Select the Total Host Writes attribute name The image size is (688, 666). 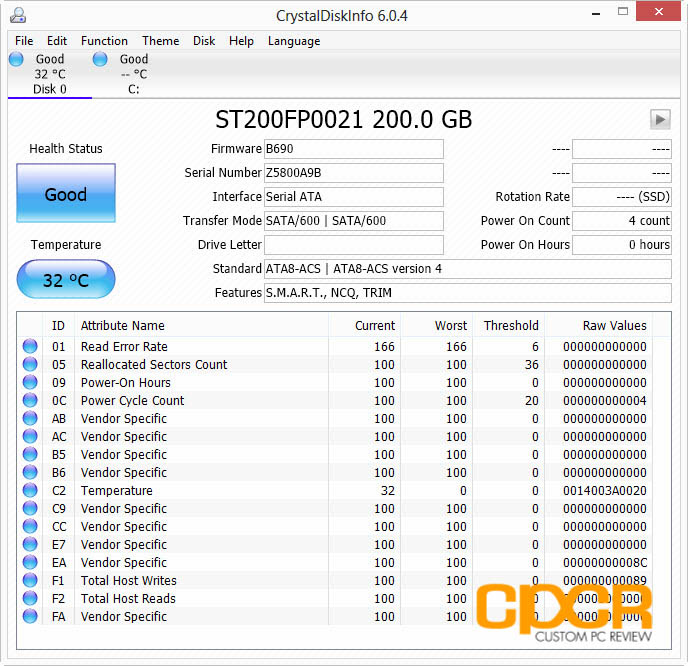pyautogui.click(x=129, y=580)
